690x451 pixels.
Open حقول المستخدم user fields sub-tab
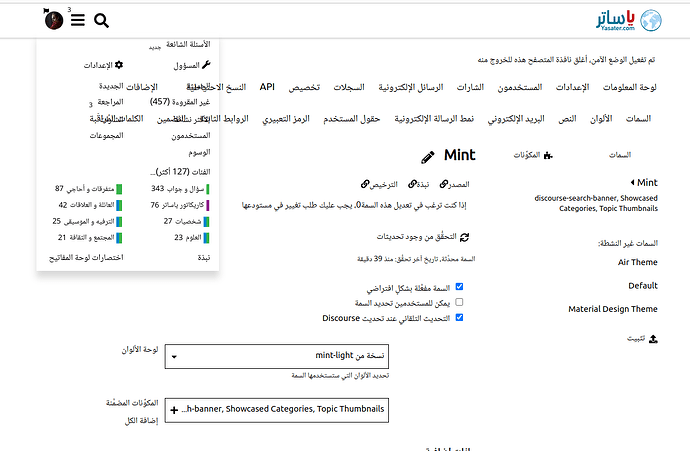351,119
